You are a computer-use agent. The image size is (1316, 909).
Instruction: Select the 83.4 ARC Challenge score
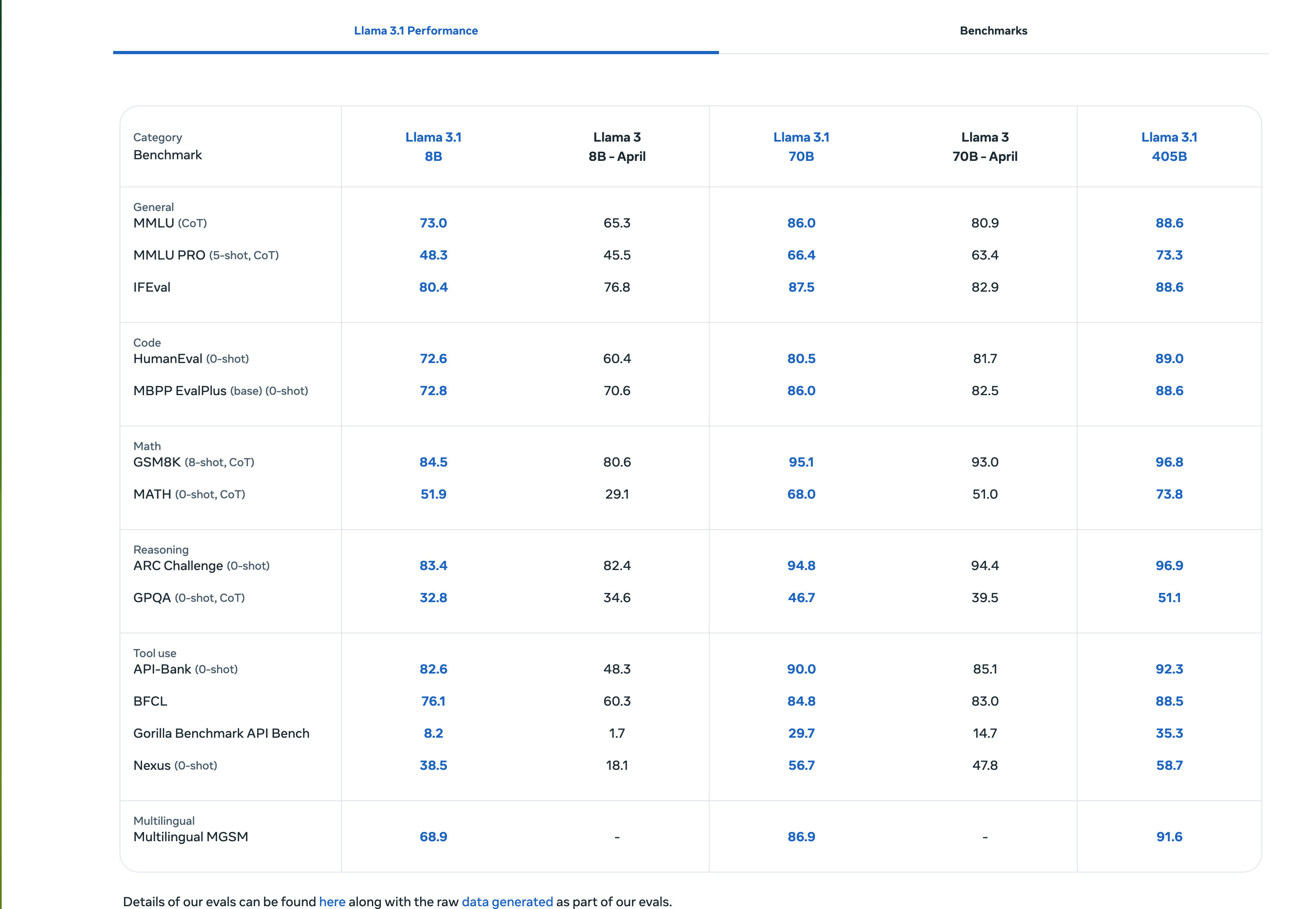[434, 566]
